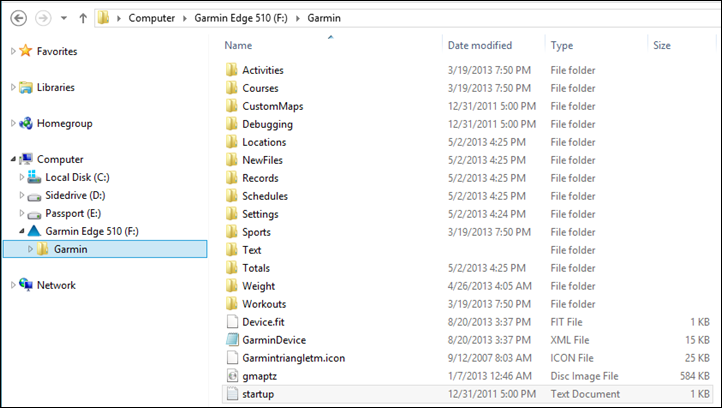The image size is (722, 408).
Task: Click the Forward arrow navigation button
Action: (43, 18)
